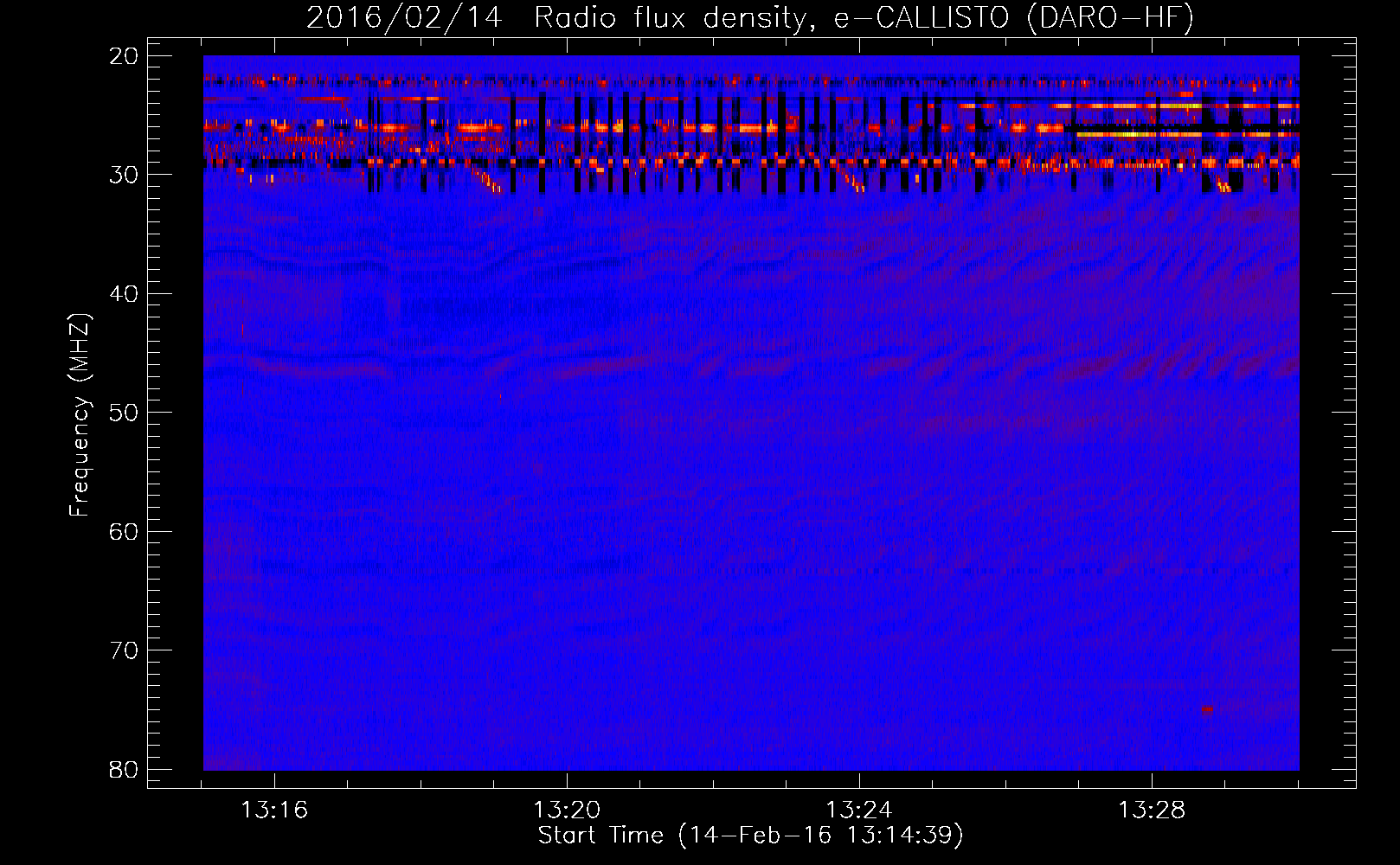1400x865 pixels.
Task: Click the 13:24 time tick label
Action: click(x=859, y=811)
